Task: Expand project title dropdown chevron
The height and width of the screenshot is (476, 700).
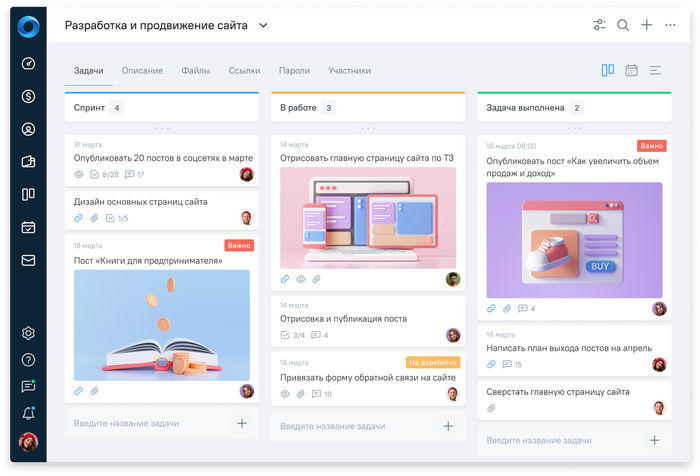Action: coord(263,26)
